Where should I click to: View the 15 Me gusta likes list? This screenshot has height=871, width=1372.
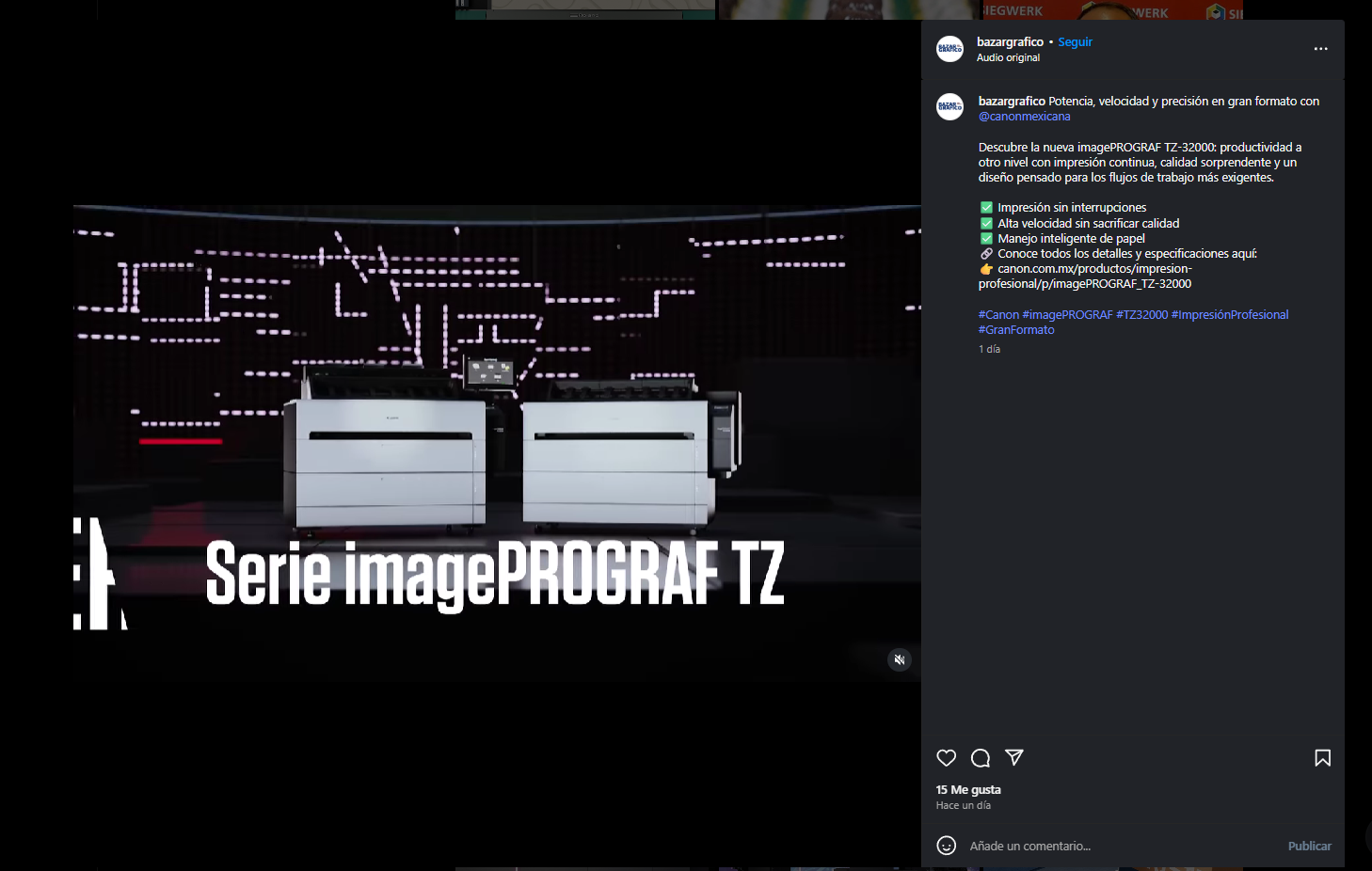pyautogui.click(x=968, y=790)
